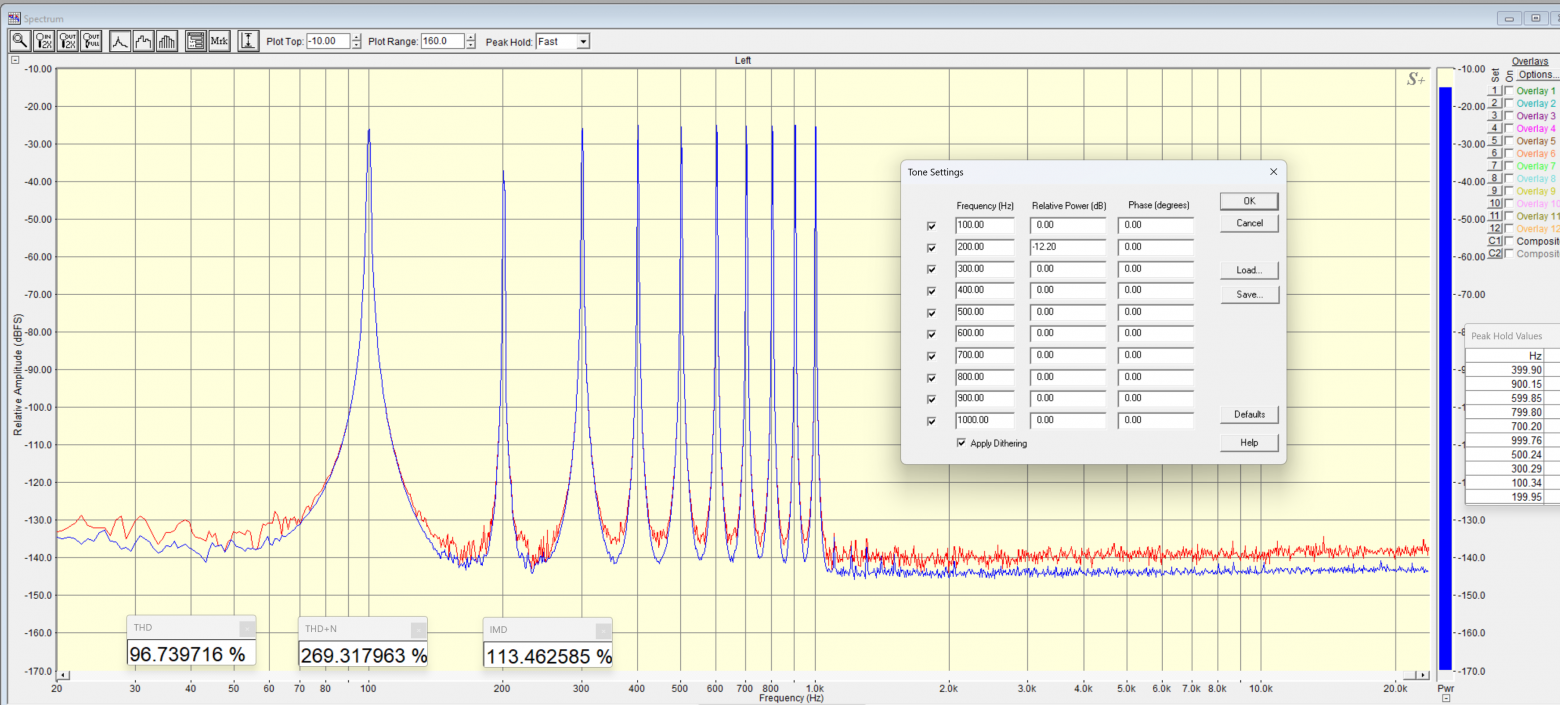Click OK in Tone Settings dialog

coord(1249,201)
